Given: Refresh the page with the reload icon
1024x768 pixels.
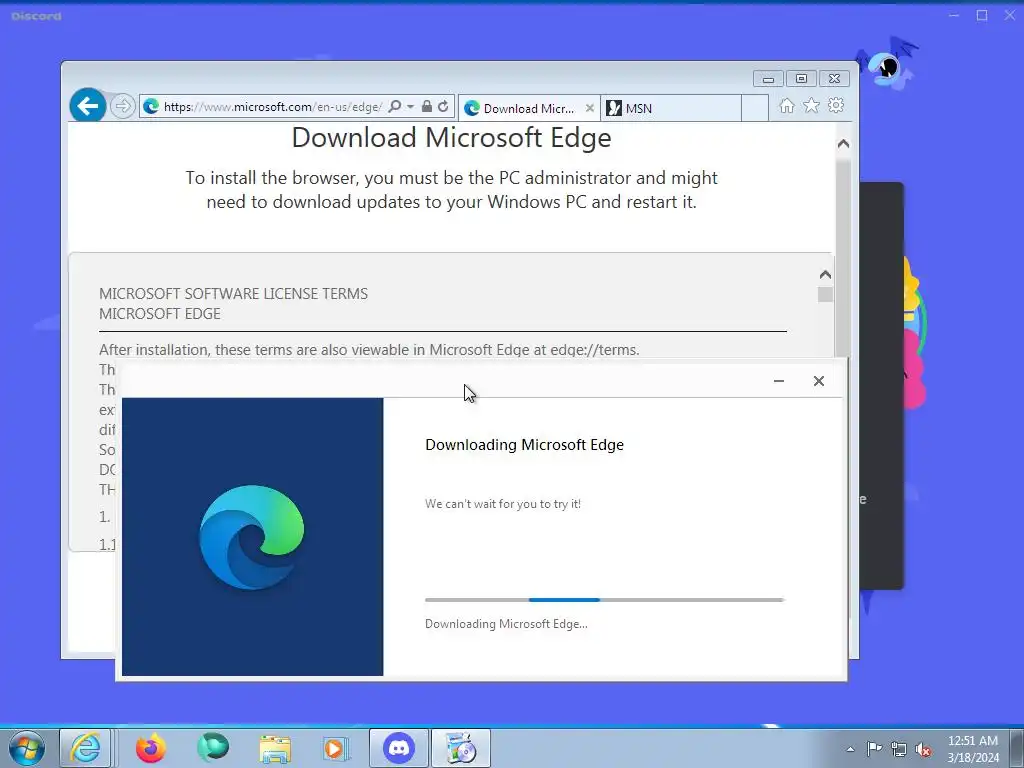Looking at the screenshot, I should point(443,106).
